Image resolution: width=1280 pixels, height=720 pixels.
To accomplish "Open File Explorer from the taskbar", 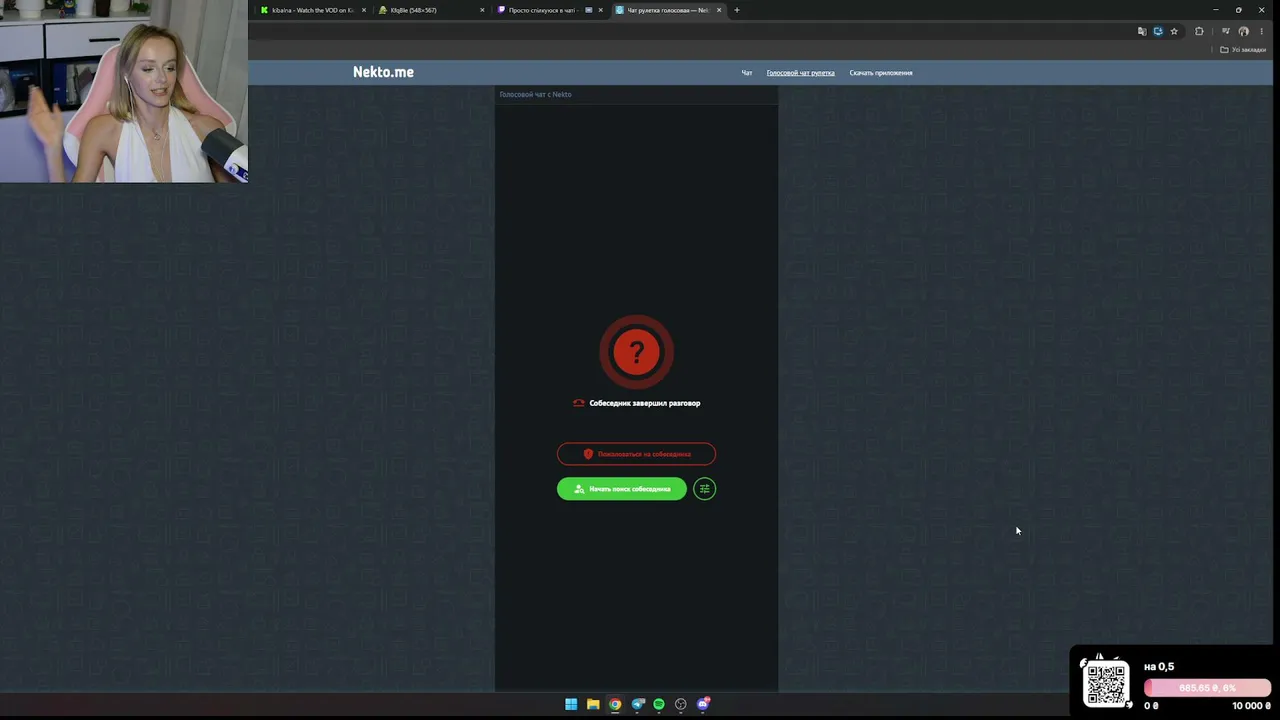I will click(593, 704).
